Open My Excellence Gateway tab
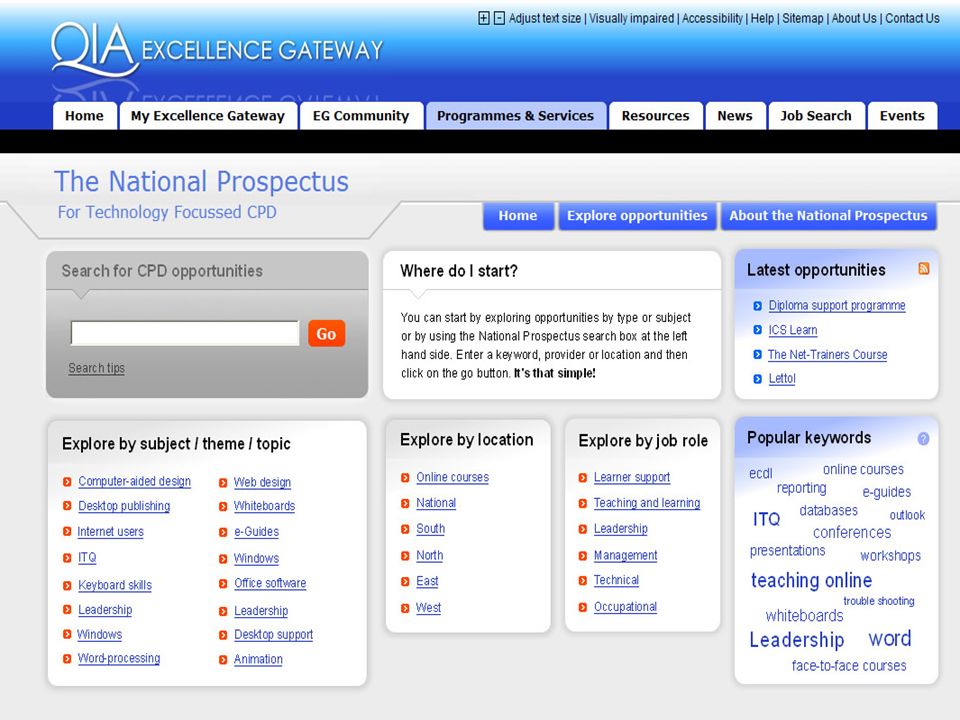960x720 pixels. coord(208,116)
